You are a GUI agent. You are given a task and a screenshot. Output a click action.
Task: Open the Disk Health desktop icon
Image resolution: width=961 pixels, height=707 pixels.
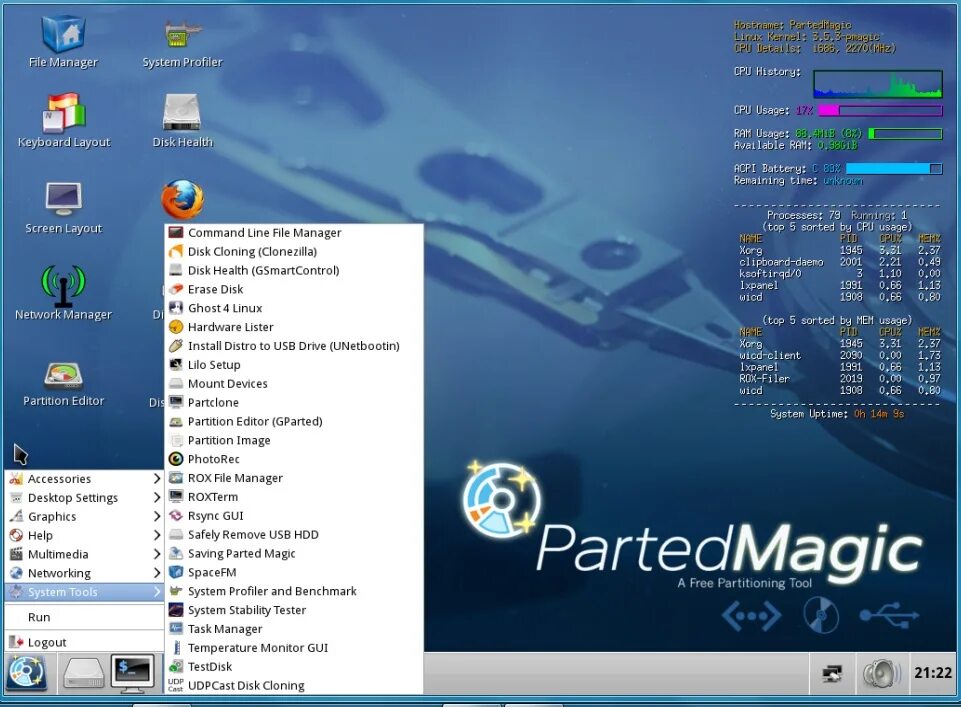(182, 121)
